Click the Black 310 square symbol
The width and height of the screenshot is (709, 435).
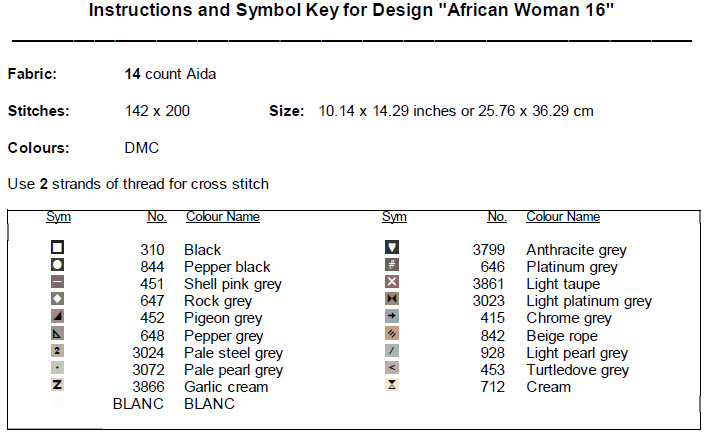tap(58, 248)
